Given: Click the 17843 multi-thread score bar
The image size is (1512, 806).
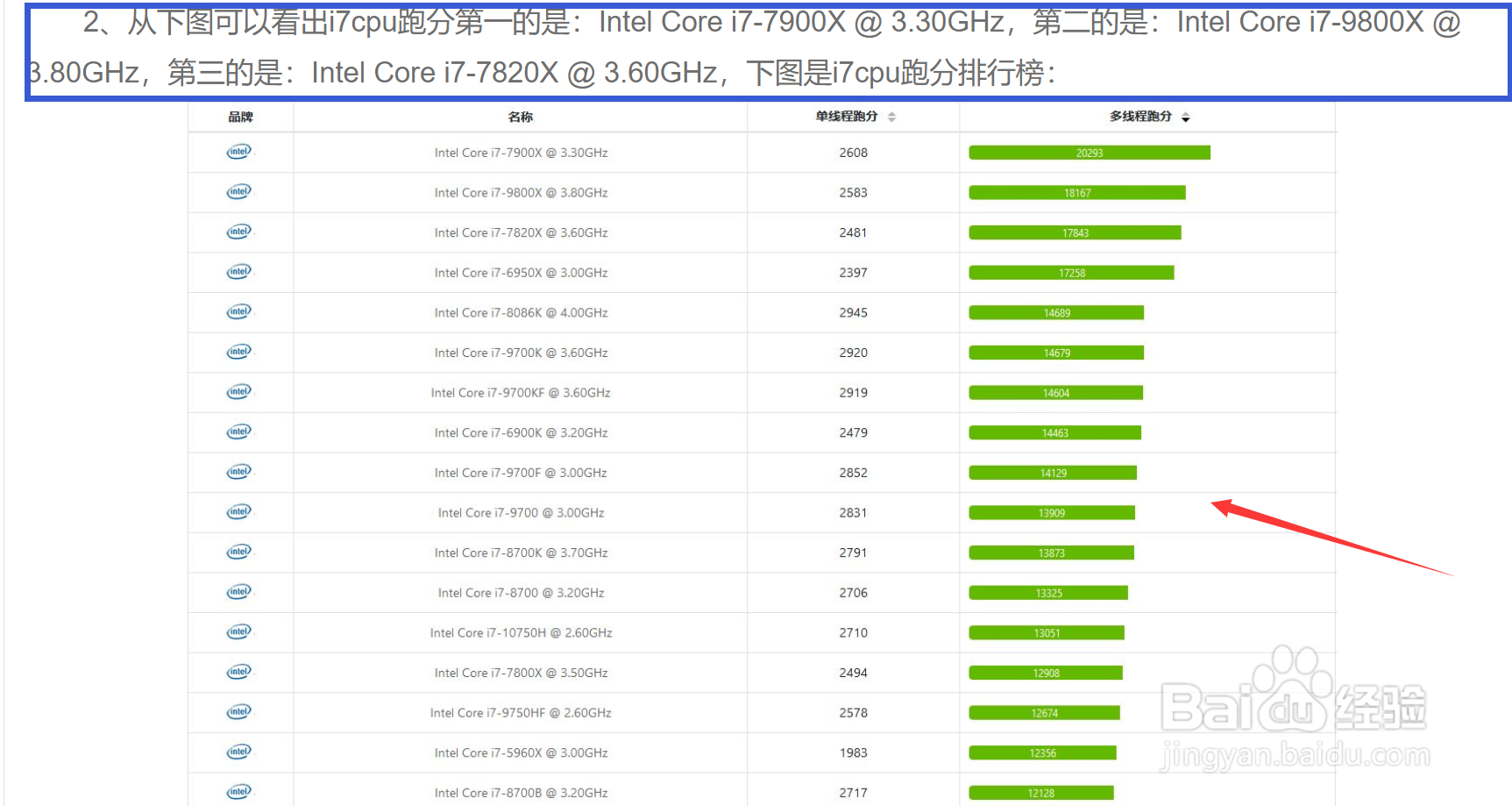Looking at the screenshot, I should 1075,232.
